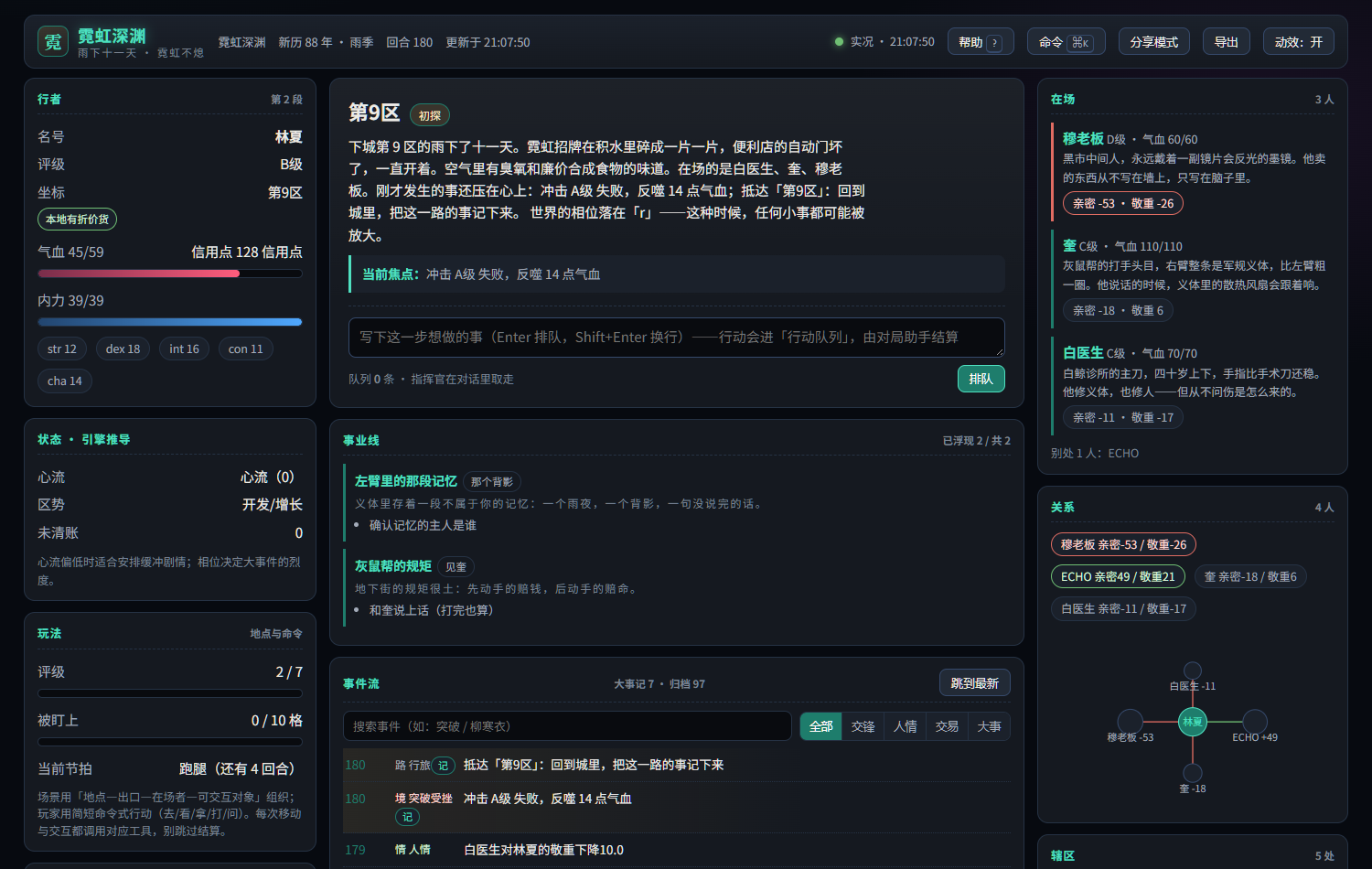
Task: Select the 人情 event filter tab
Action: [x=906, y=726]
